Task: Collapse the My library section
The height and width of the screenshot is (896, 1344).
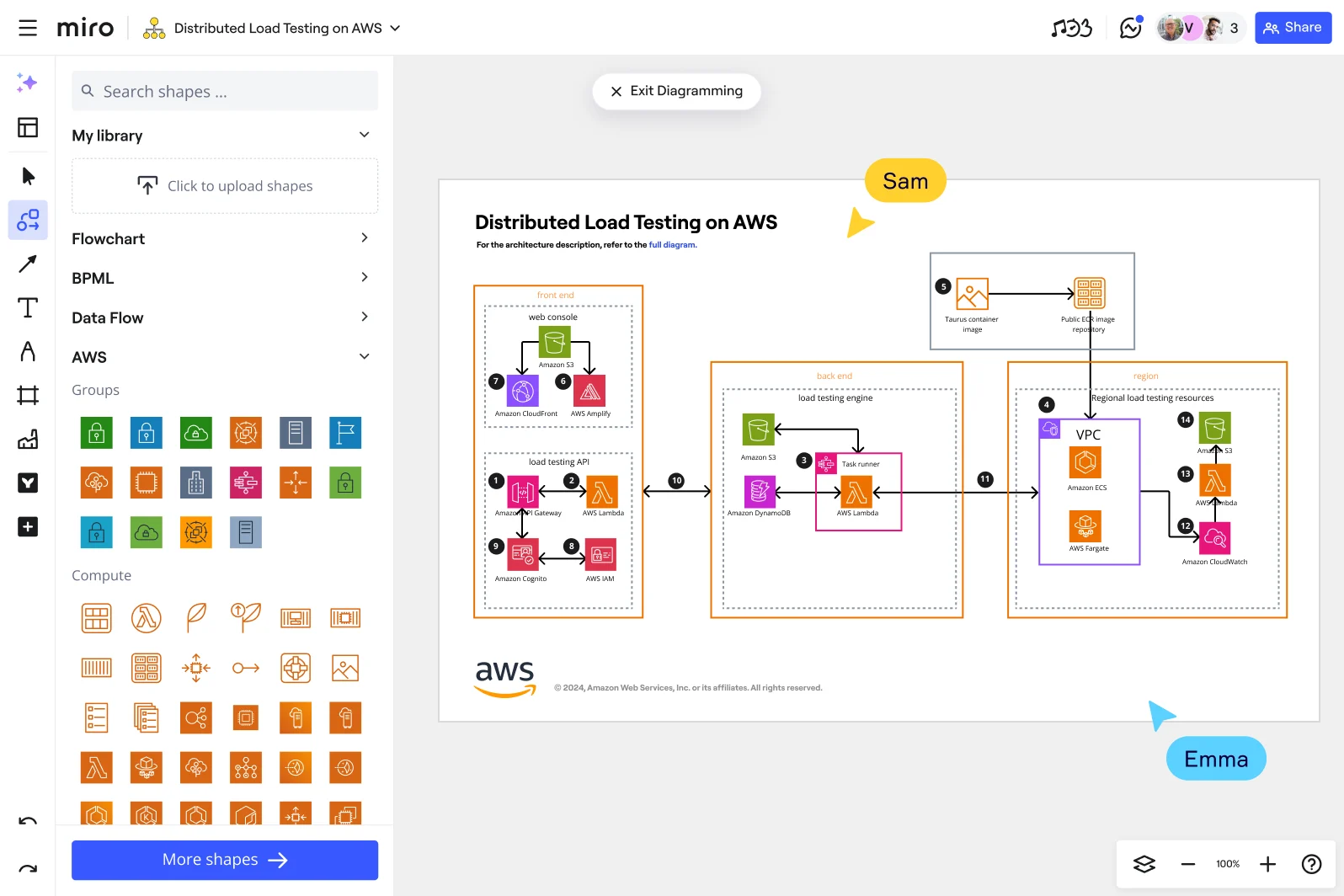Action: click(365, 135)
